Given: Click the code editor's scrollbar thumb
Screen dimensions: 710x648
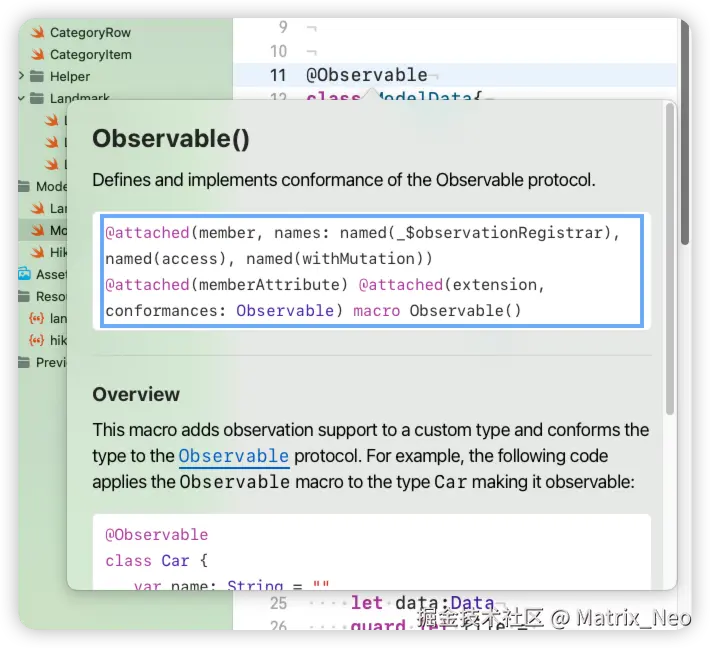Looking at the screenshot, I should [685, 131].
